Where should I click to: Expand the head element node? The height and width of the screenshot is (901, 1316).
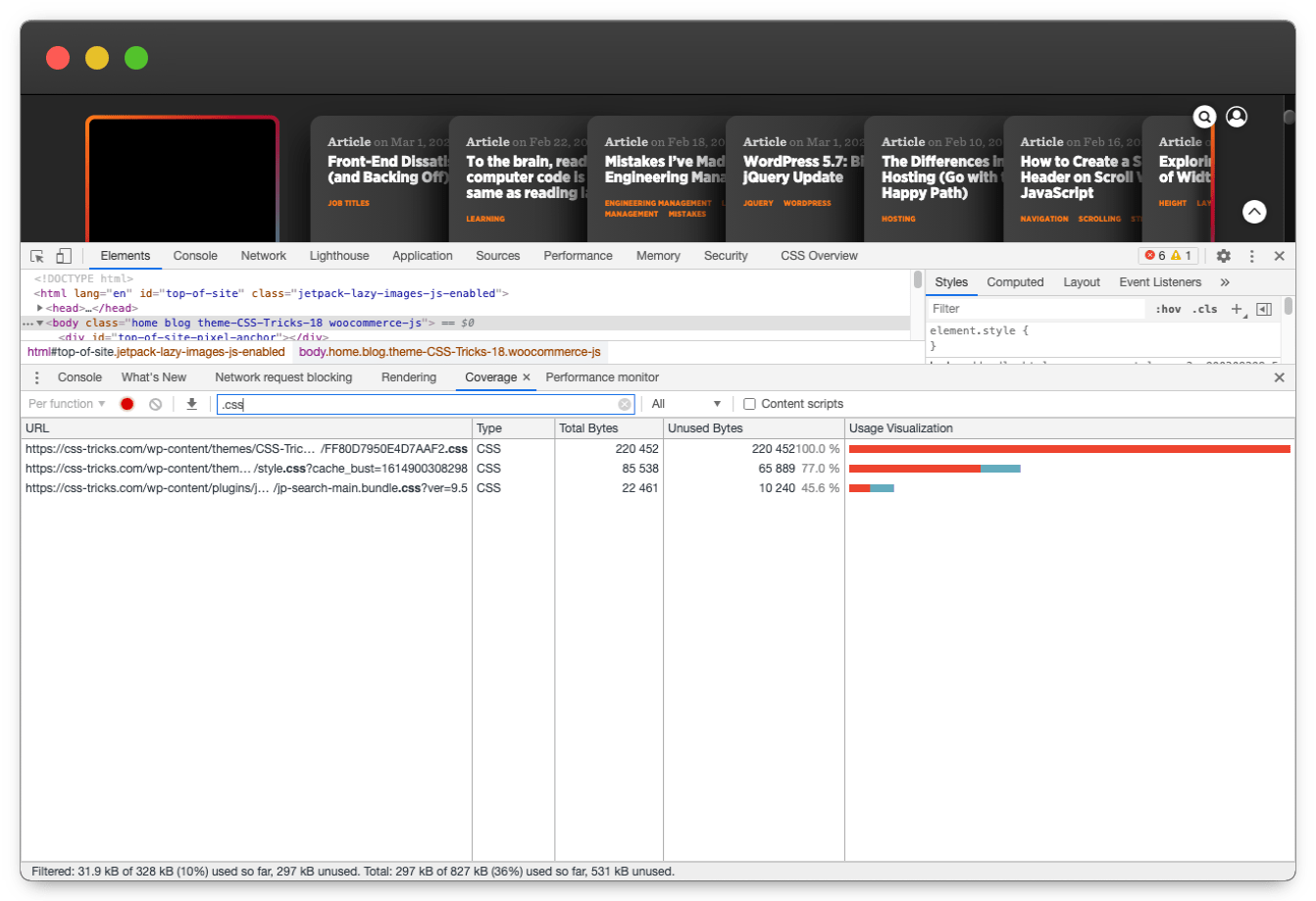[x=40, y=308]
